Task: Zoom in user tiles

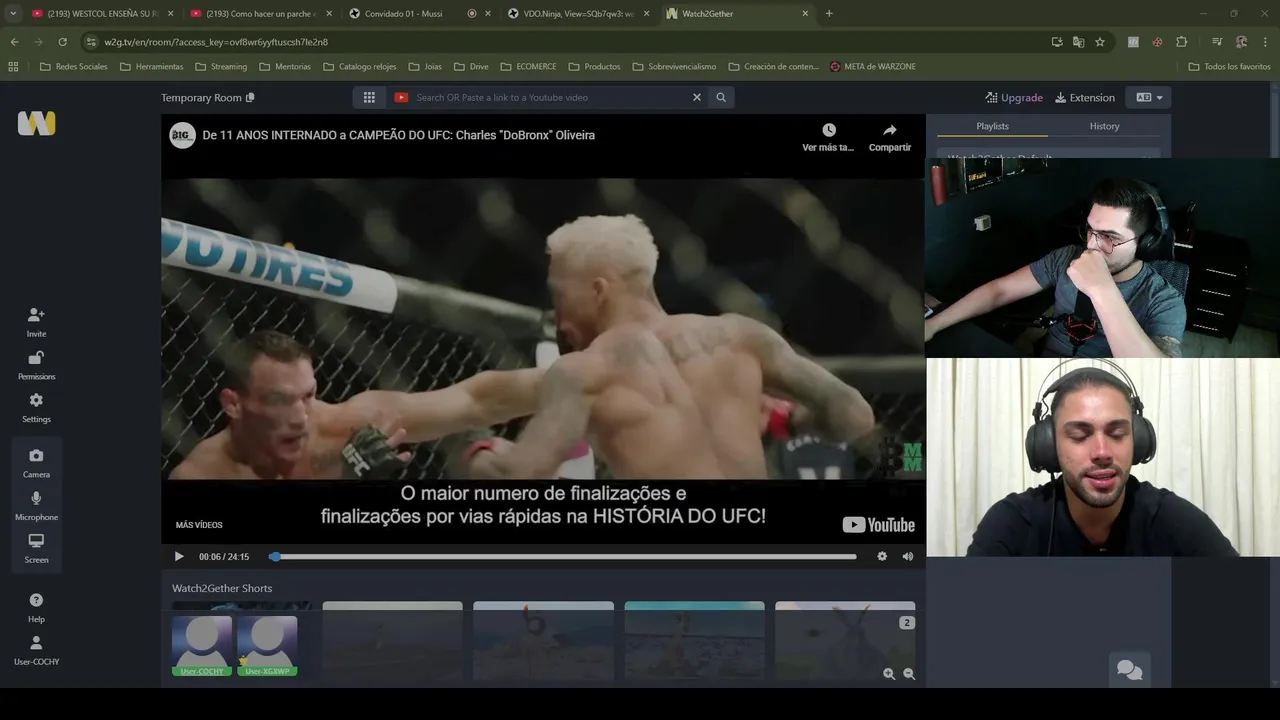Action: [889, 674]
